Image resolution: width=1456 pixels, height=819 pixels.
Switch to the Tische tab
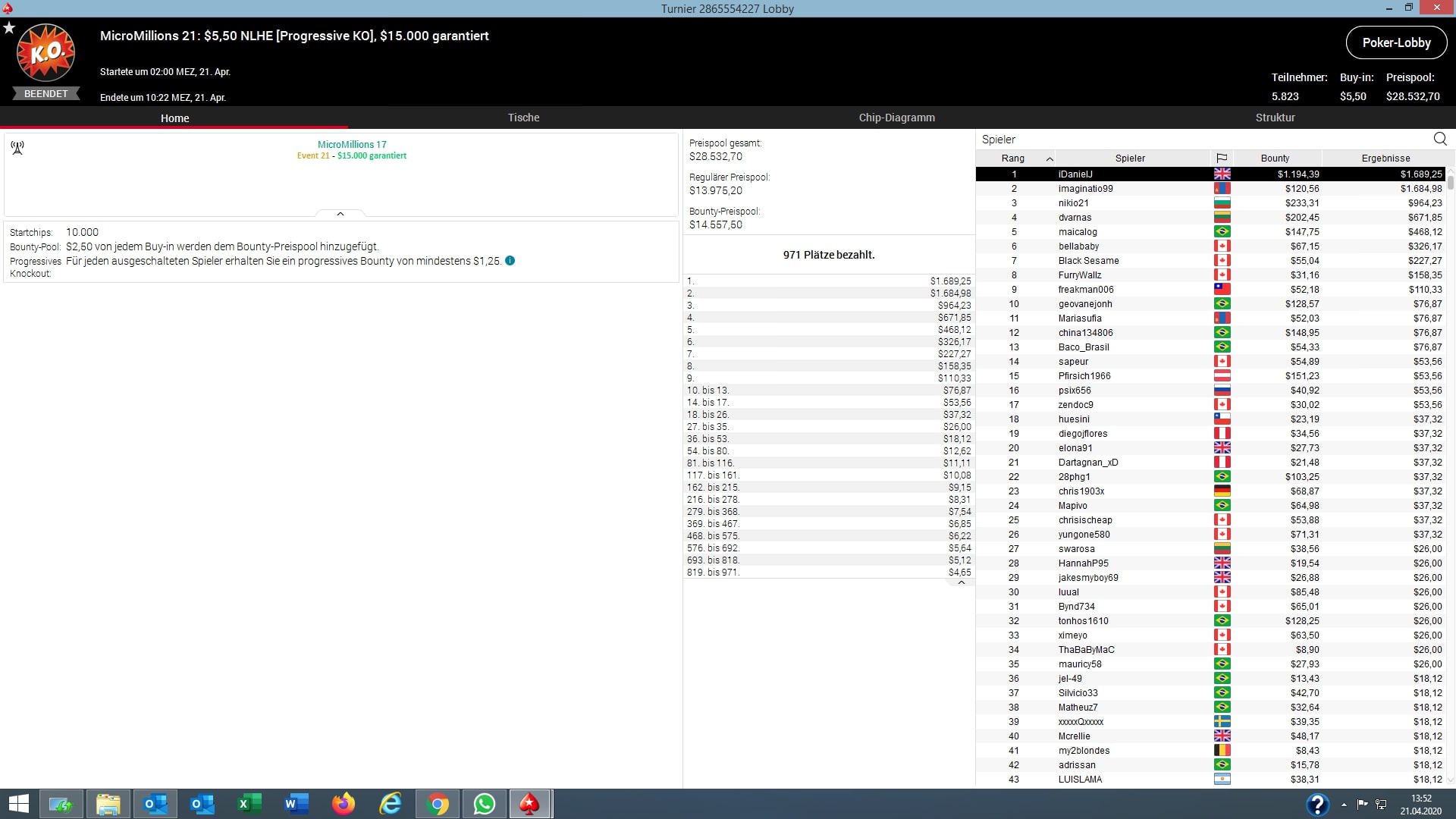523,118
